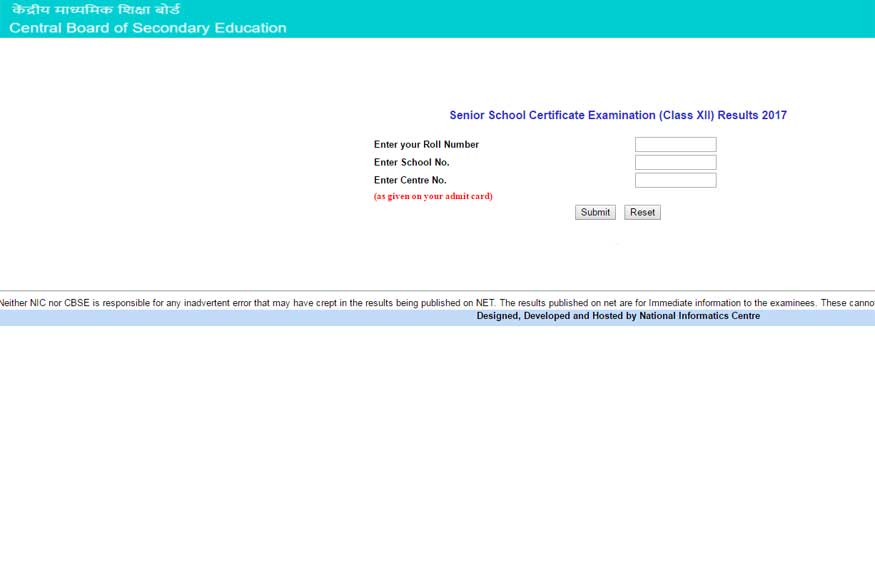The image size is (875, 583).
Task: Click the Hindi board title in header
Action: [96, 10]
